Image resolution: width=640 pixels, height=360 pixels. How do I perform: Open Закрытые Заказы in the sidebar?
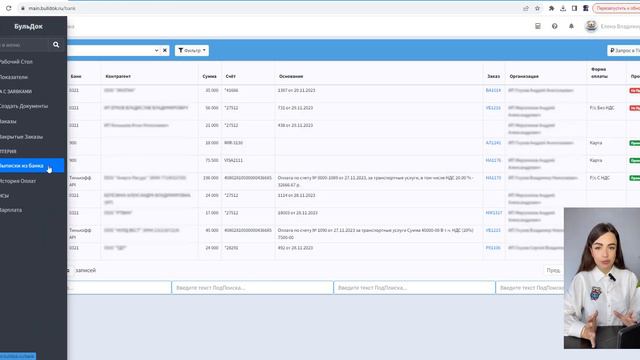click(21, 137)
